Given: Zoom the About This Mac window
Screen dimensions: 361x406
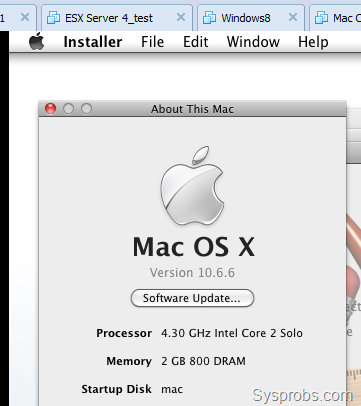Looking at the screenshot, I should 86,109.
